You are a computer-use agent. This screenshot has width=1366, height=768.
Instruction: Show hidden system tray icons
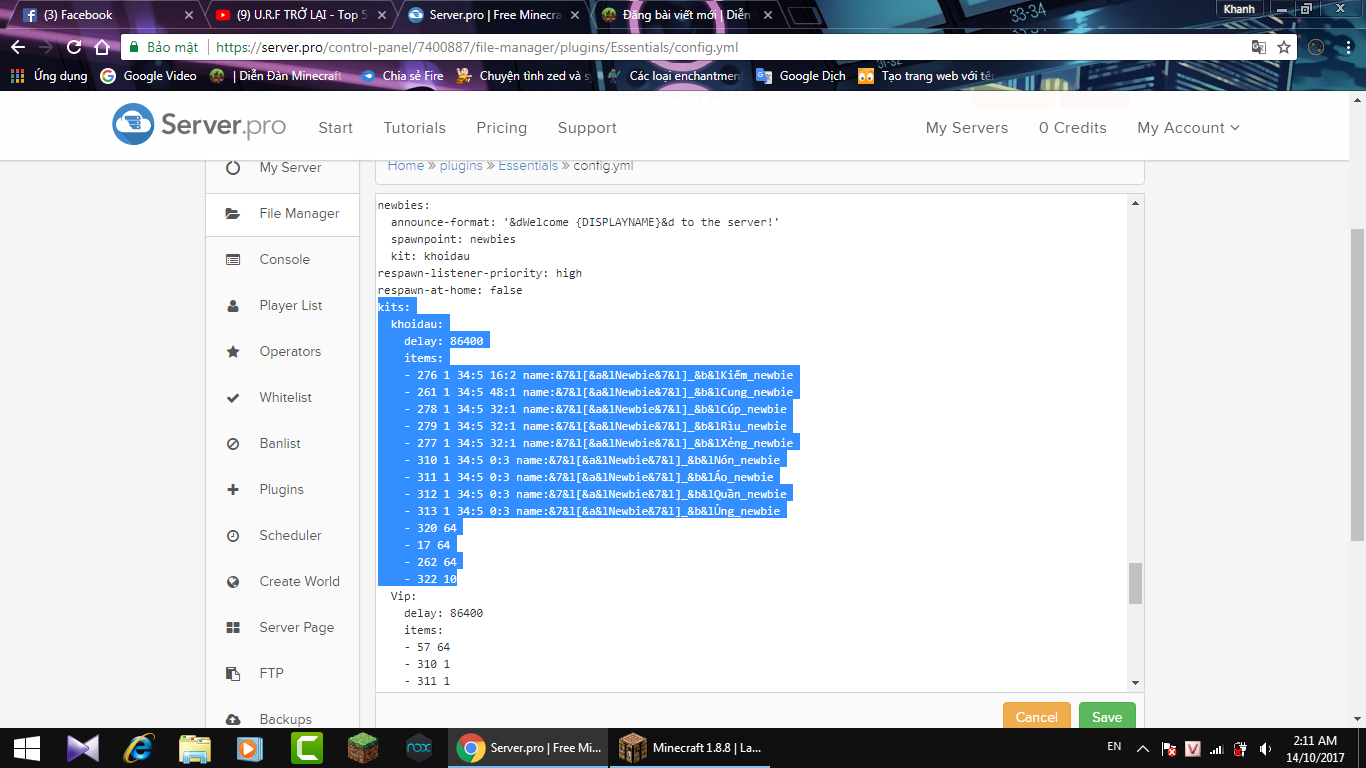(1142, 748)
